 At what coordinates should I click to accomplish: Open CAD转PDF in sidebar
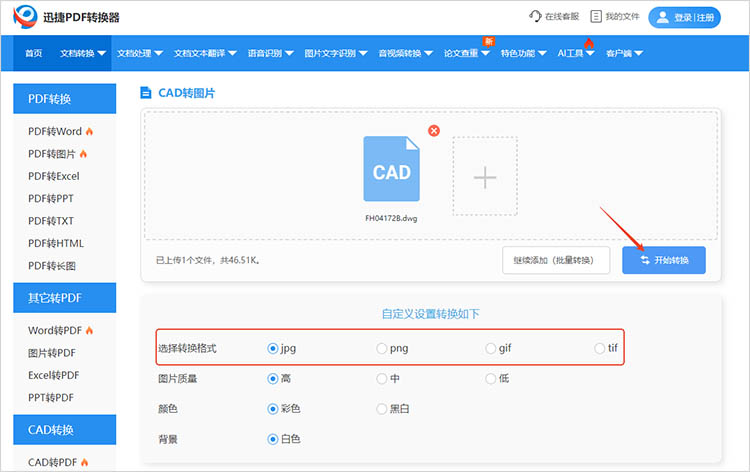[x=53, y=462]
